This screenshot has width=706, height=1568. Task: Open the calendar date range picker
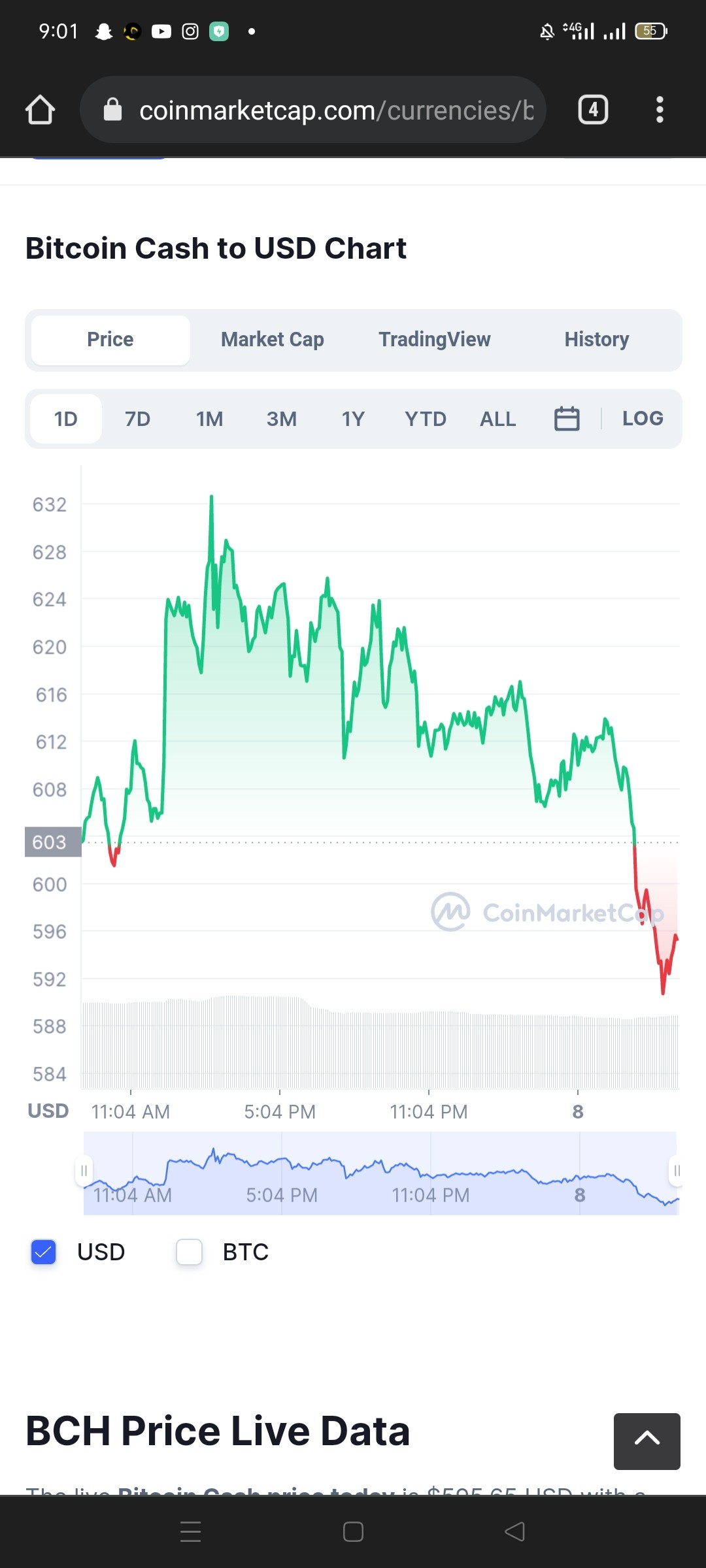coord(567,419)
